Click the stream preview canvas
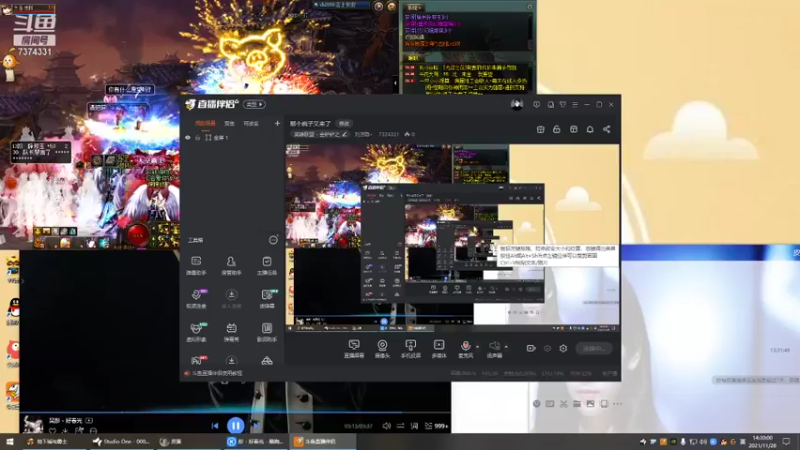The image size is (800, 450). (453, 238)
